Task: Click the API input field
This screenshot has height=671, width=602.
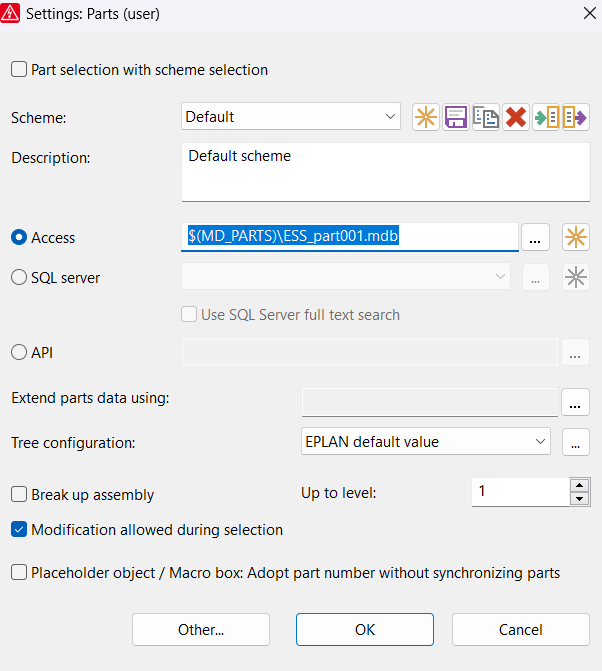Action: coord(370,352)
